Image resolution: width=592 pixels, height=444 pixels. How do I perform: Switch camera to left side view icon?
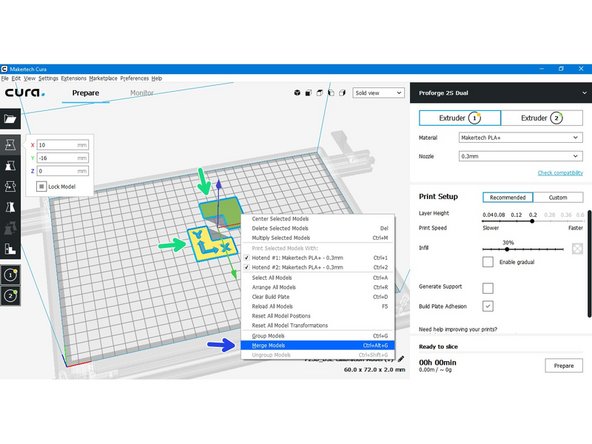[331, 93]
